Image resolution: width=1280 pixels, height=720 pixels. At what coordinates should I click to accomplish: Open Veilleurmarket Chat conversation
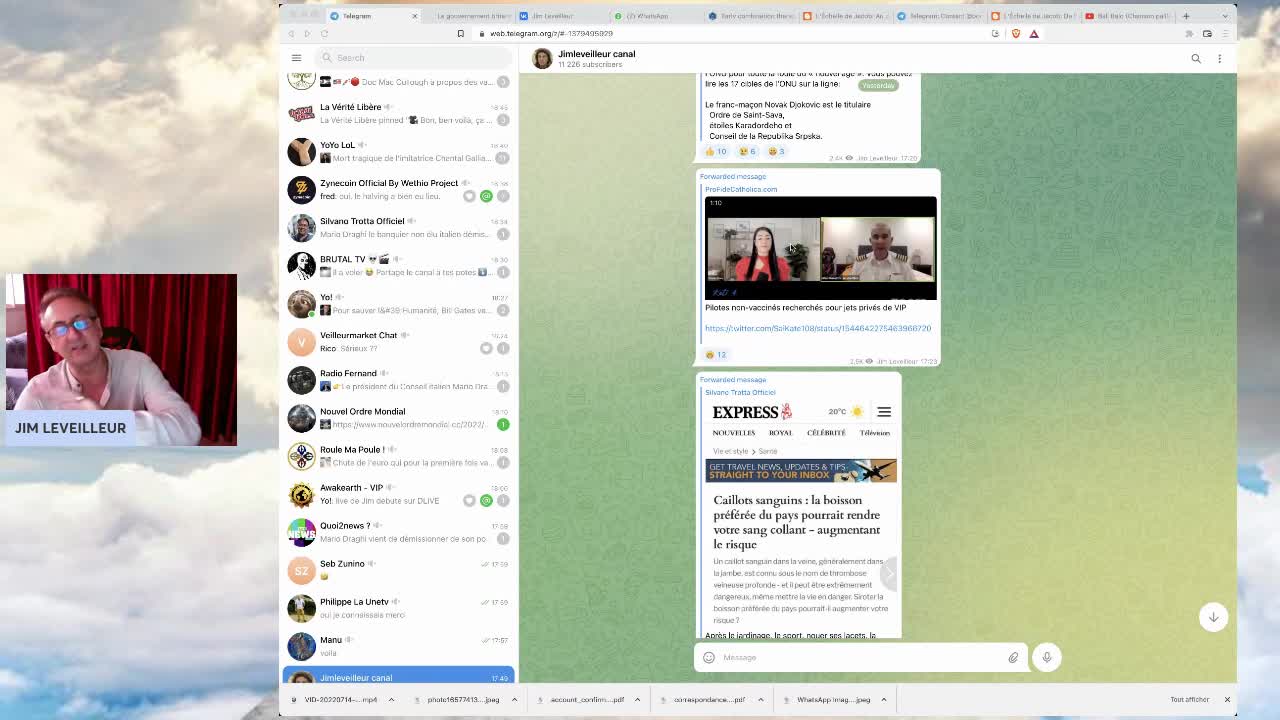[x=399, y=341]
